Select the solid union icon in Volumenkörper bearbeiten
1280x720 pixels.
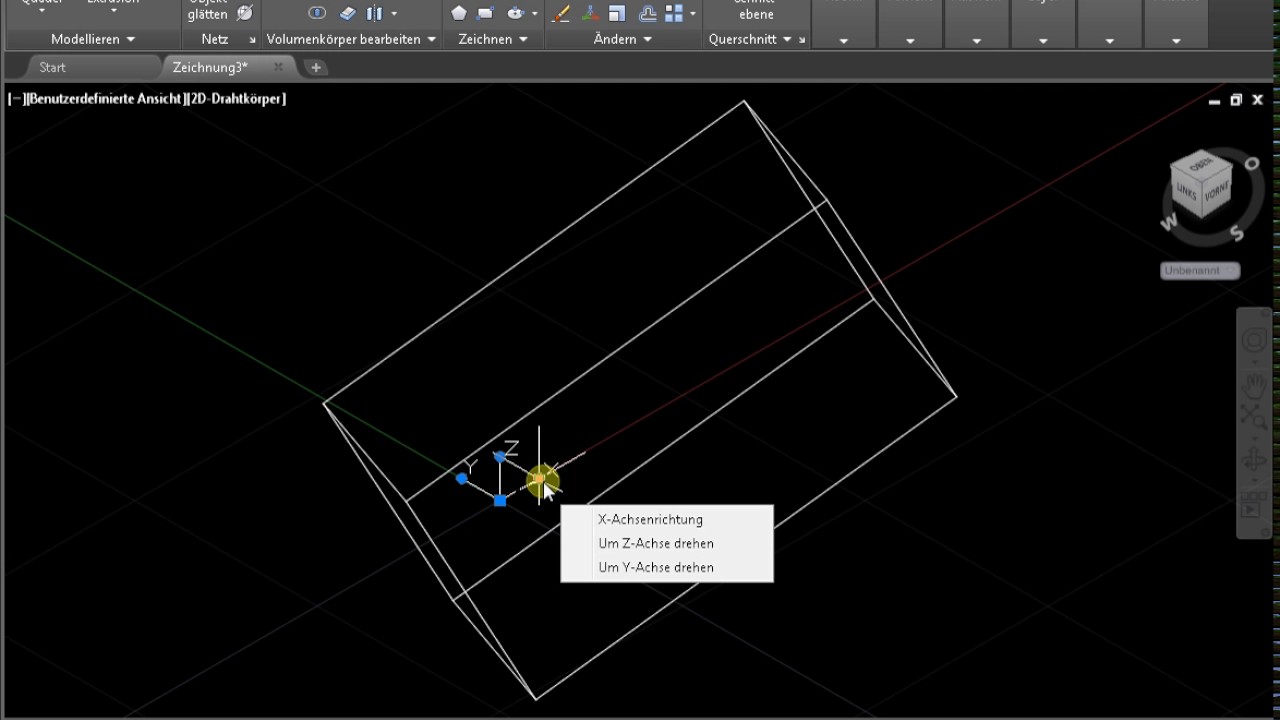(317, 13)
